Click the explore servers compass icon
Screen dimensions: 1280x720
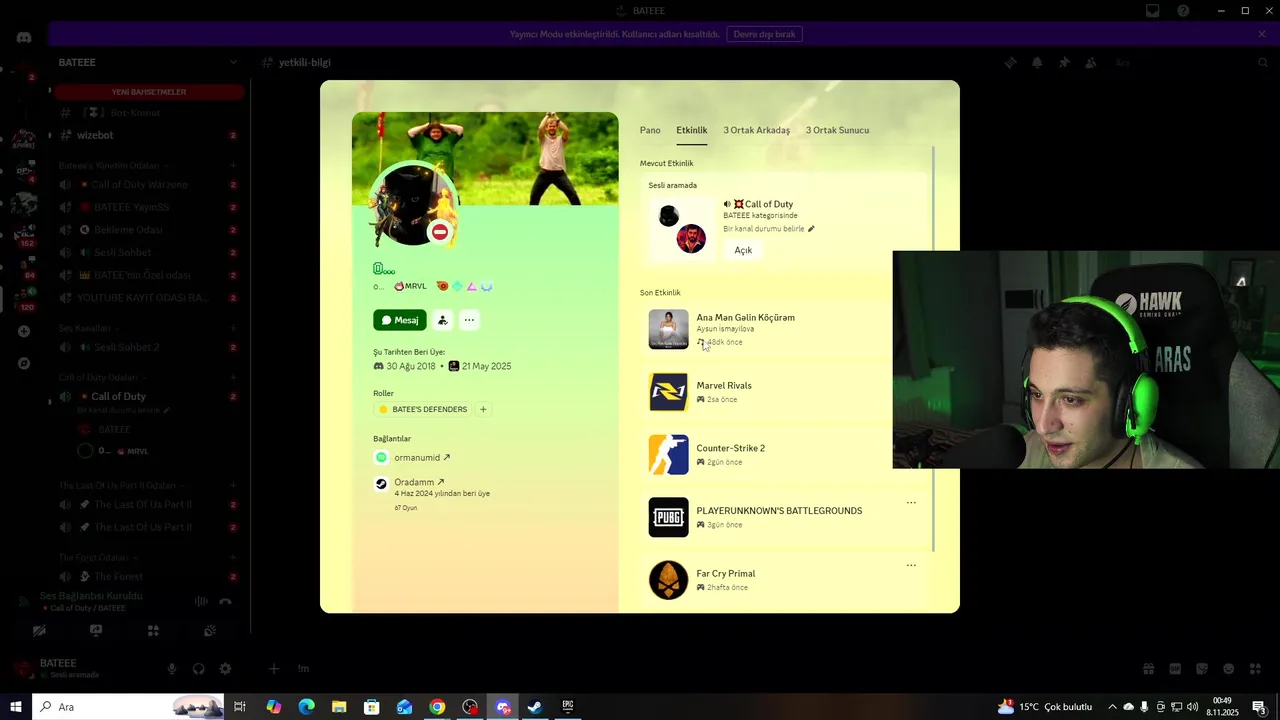(x=24, y=363)
